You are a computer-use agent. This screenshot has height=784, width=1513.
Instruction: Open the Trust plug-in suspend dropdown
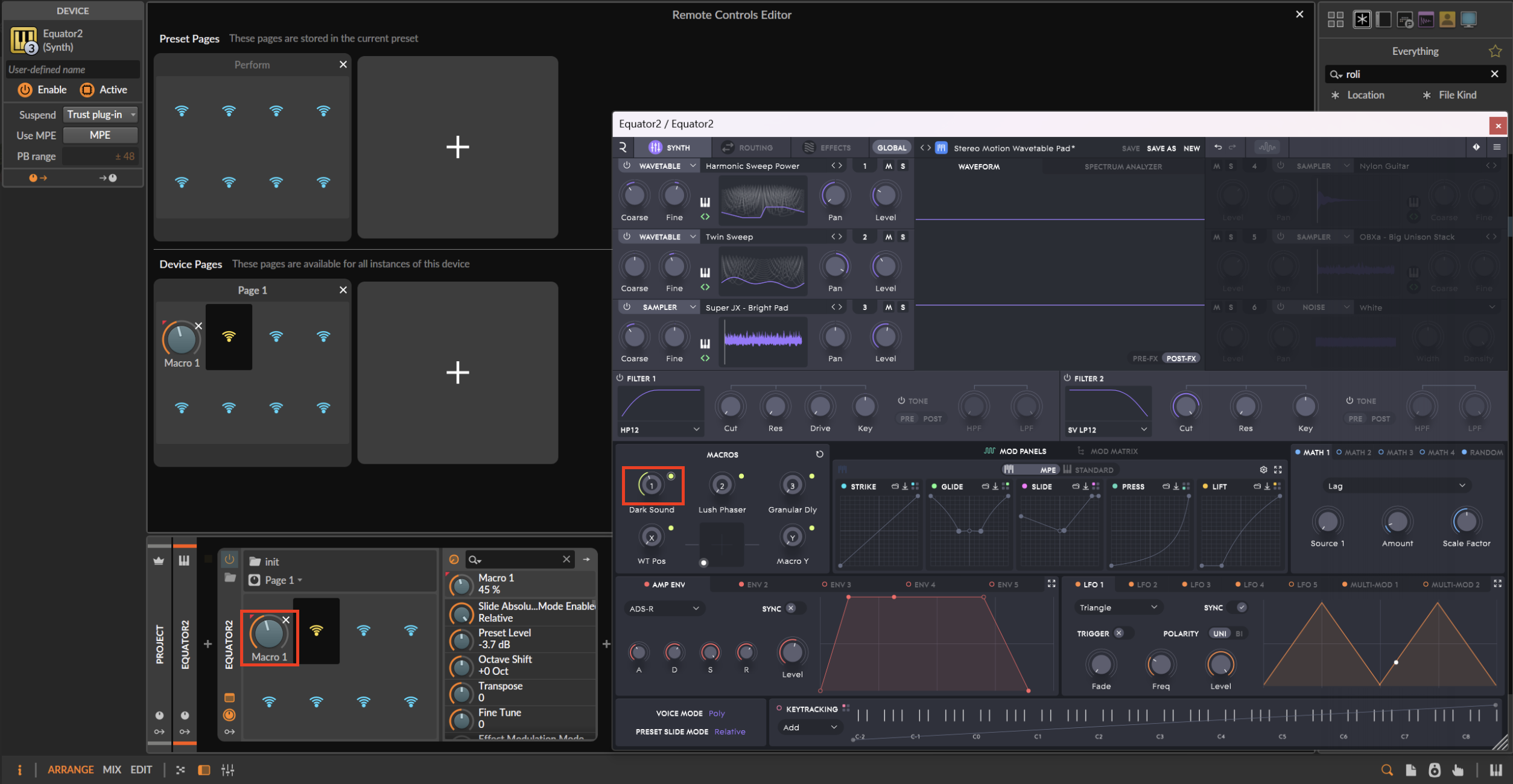coord(100,115)
